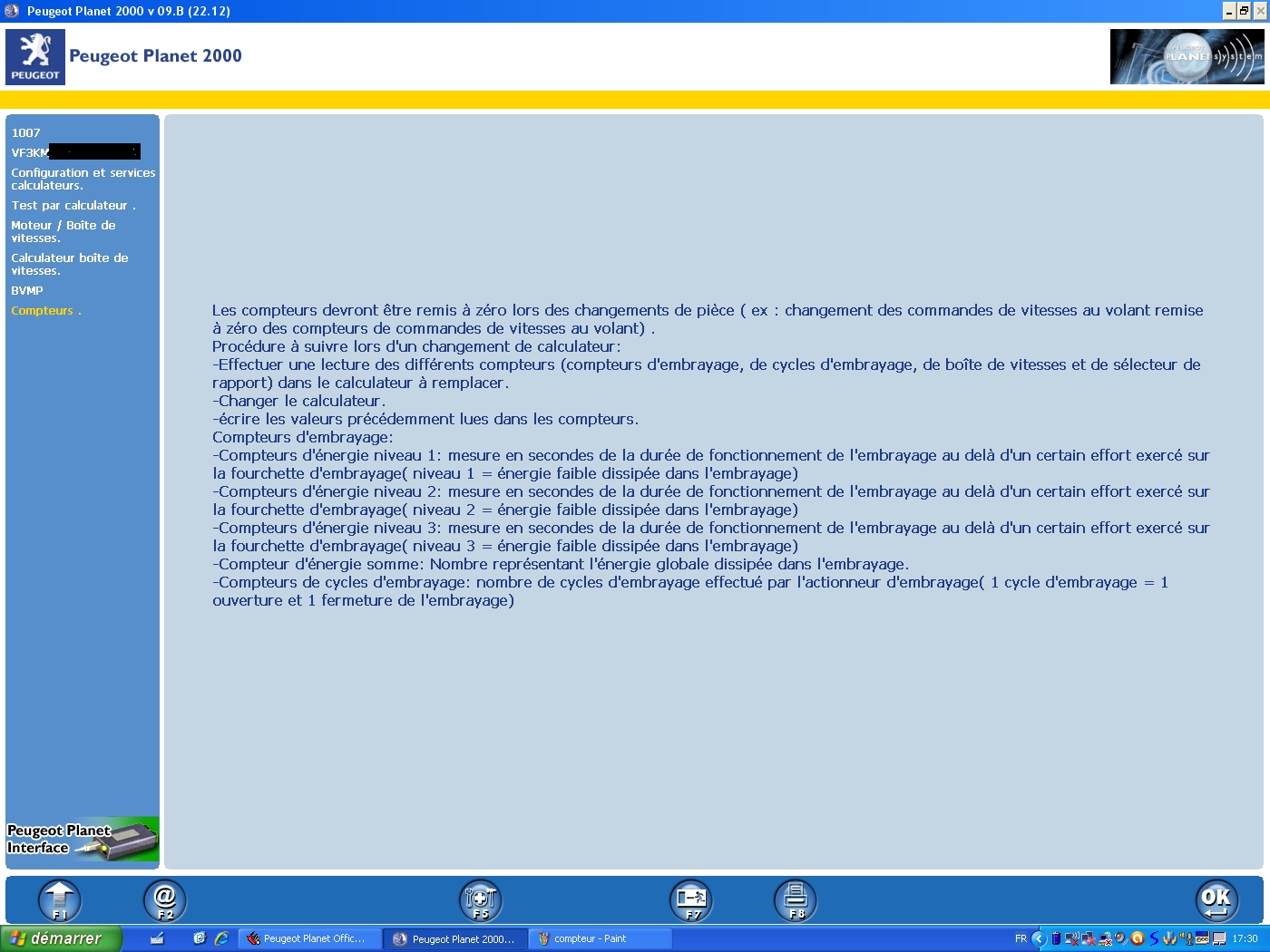The image size is (1270, 952).
Task: Switch to compteur - Paint window
Action: pyautogui.click(x=600, y=938)
